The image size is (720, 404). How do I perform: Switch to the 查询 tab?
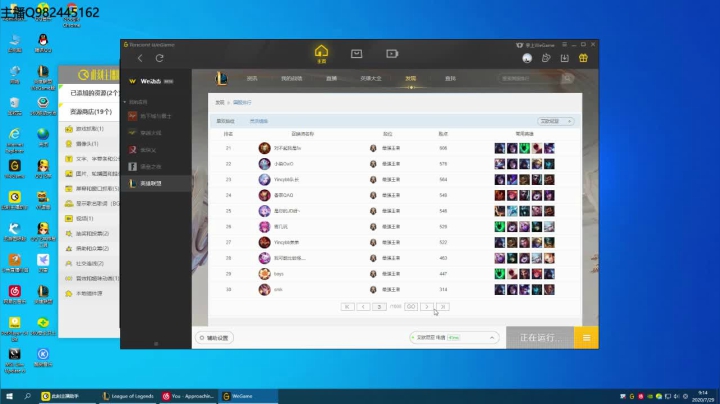tap(450, 79)
